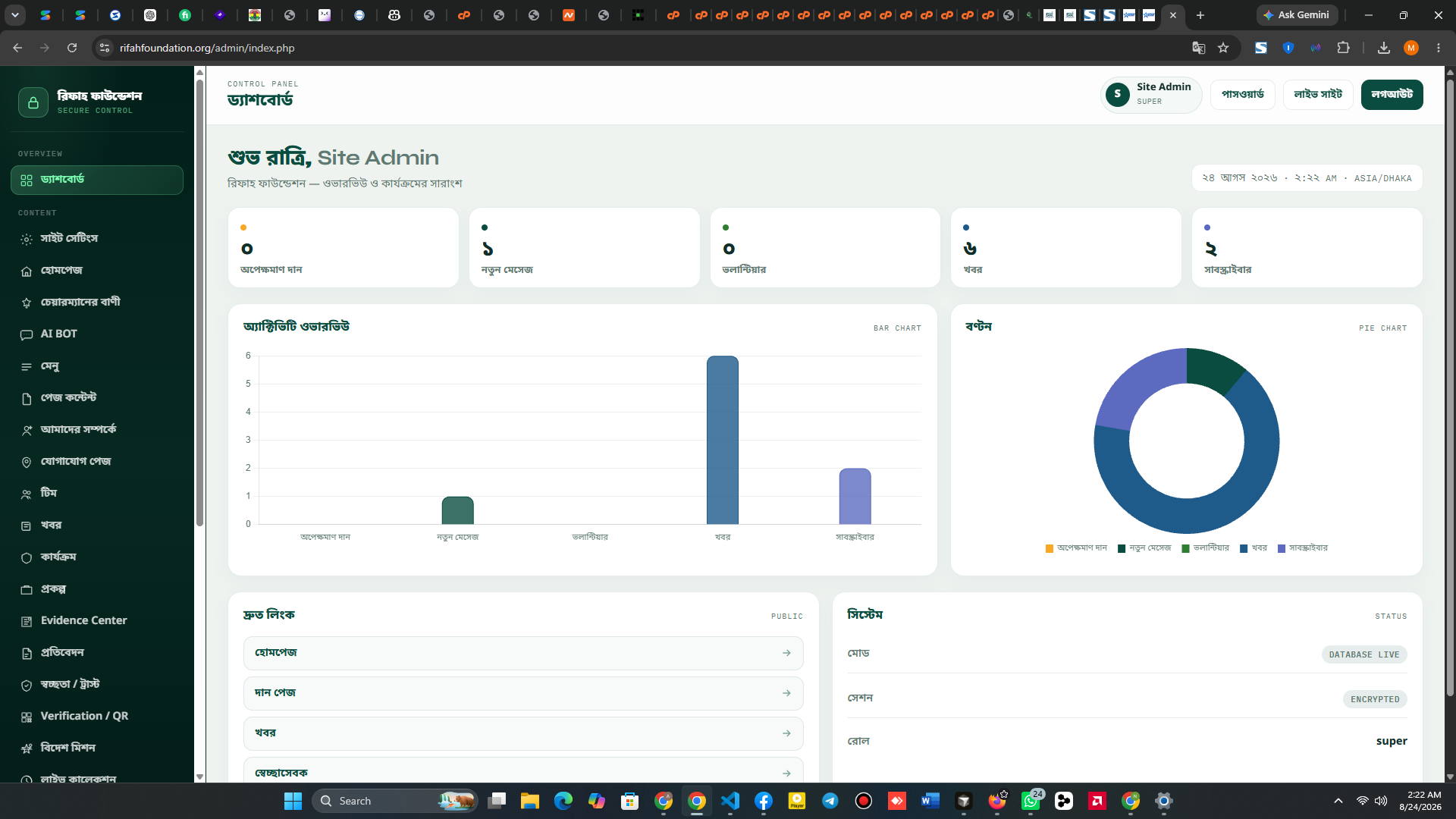
Task: Click the browser bookmark star icon
Action: coord(1223,48)
